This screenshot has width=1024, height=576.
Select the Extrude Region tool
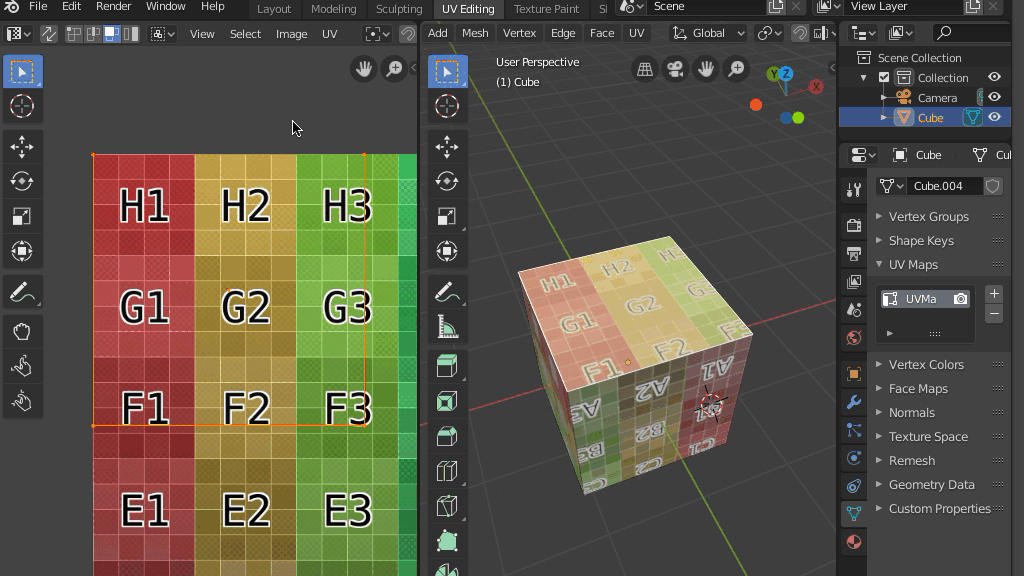click(447, 365)
